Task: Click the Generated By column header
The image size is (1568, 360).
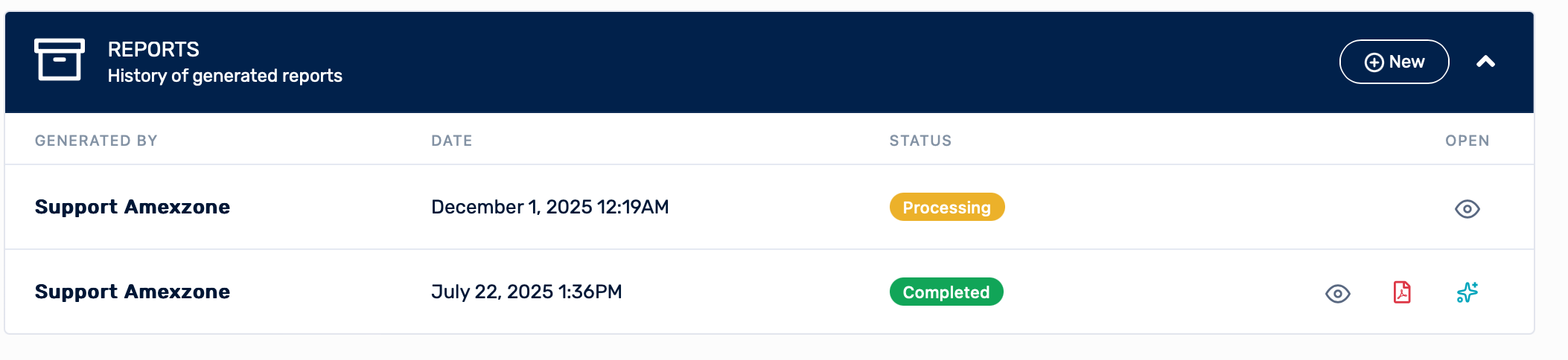Action: tap(96, 141)
